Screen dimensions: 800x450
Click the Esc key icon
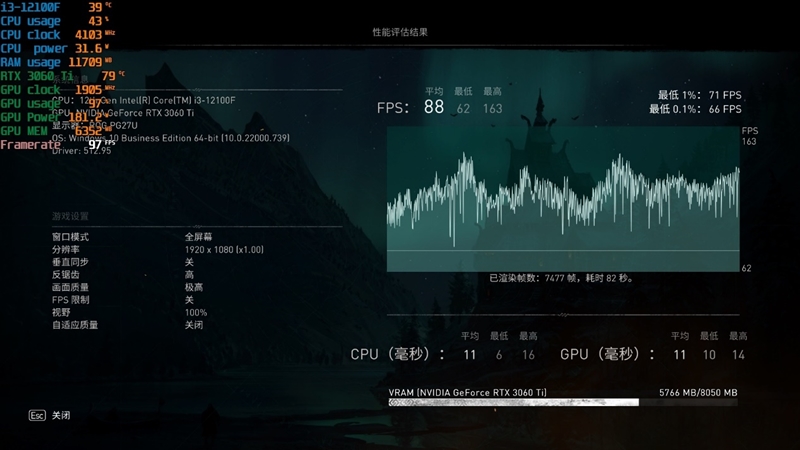click(x=37, y=415)
